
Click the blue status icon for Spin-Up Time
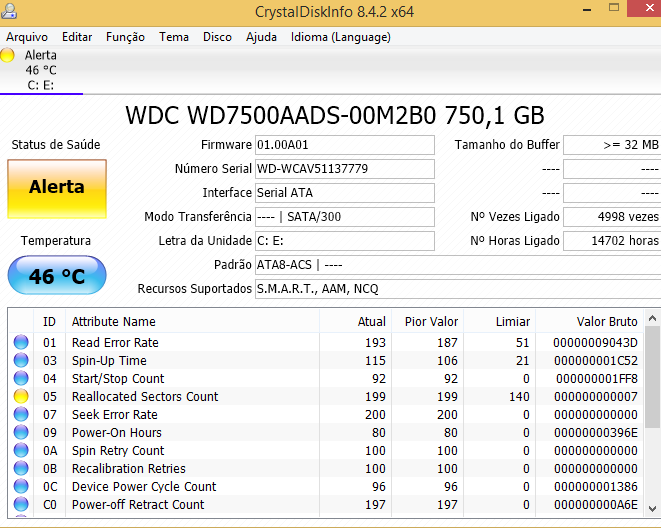pos(21,360)
